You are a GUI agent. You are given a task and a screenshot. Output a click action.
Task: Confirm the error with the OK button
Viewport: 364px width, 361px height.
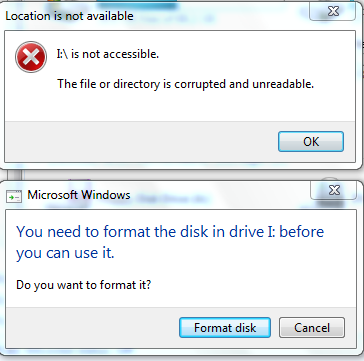click(311, 142)
